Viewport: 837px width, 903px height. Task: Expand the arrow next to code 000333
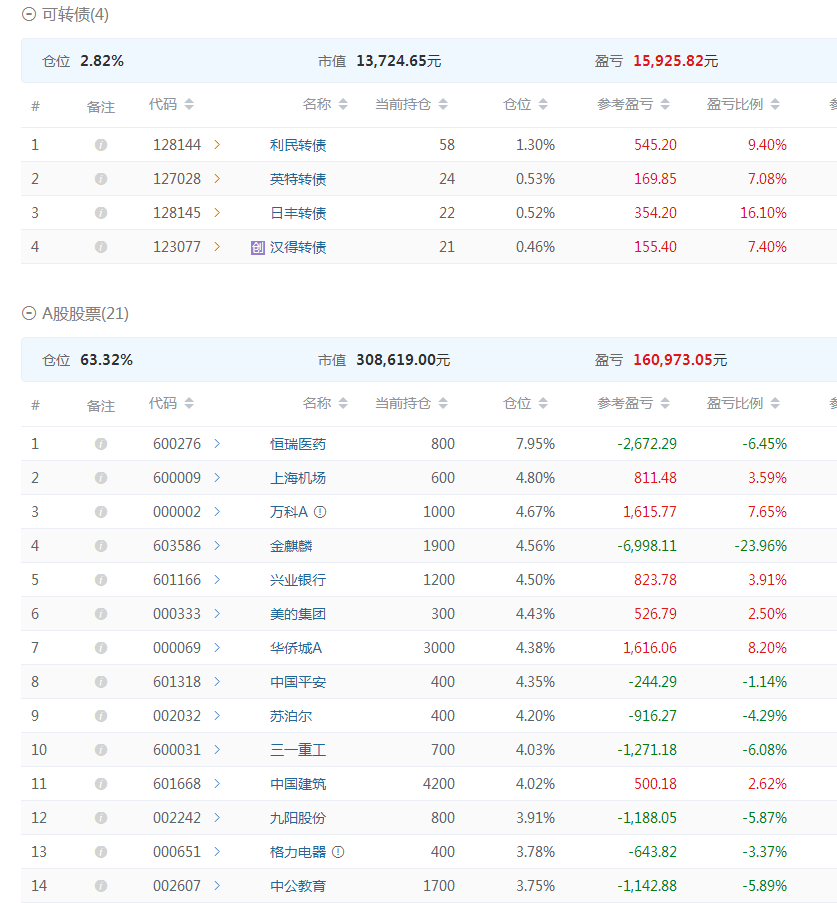click(217, 614)
